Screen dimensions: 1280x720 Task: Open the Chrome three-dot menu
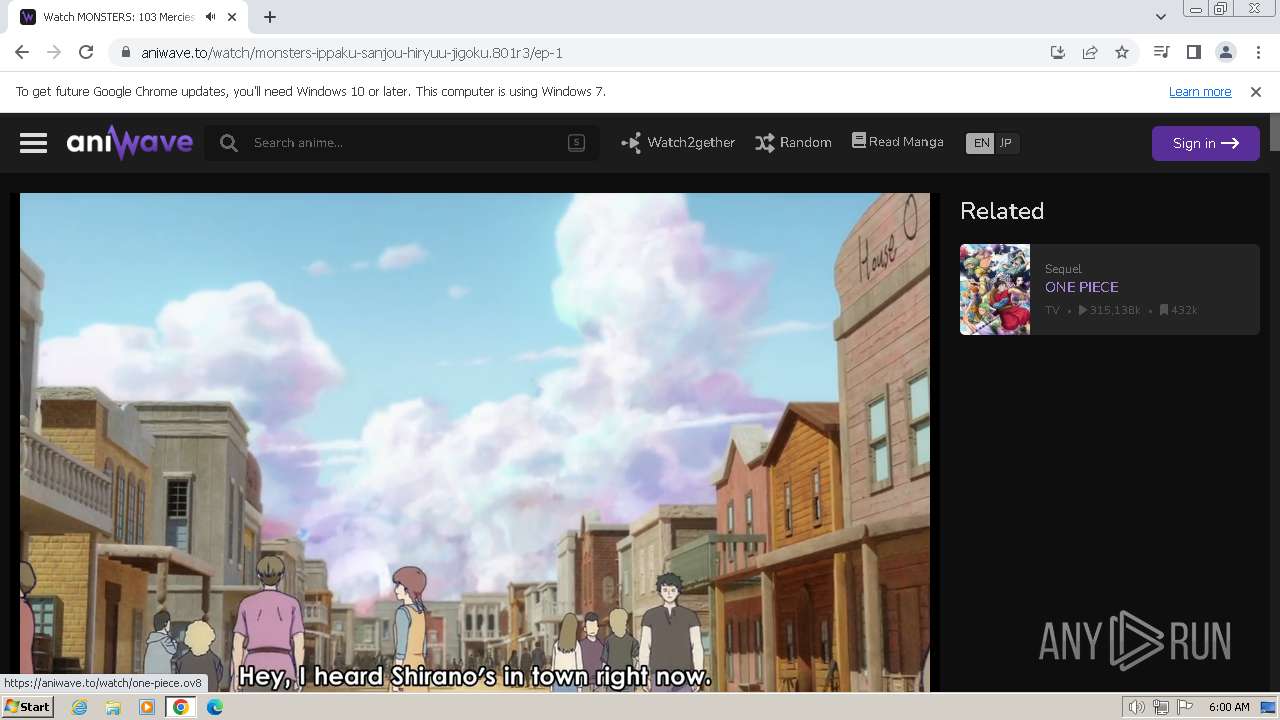tap(1257, 53)
